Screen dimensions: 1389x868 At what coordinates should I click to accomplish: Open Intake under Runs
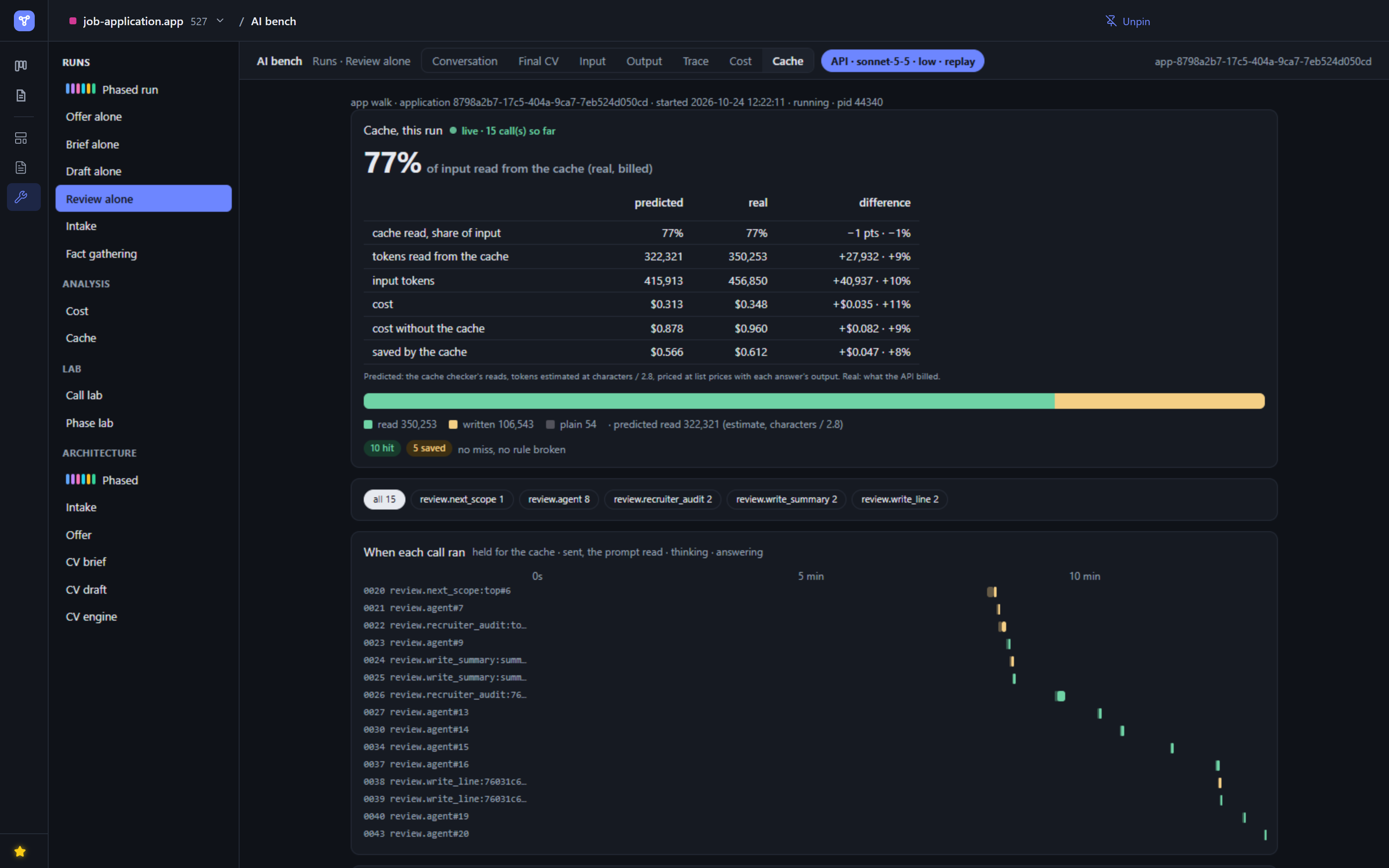[x=144, y=226]
